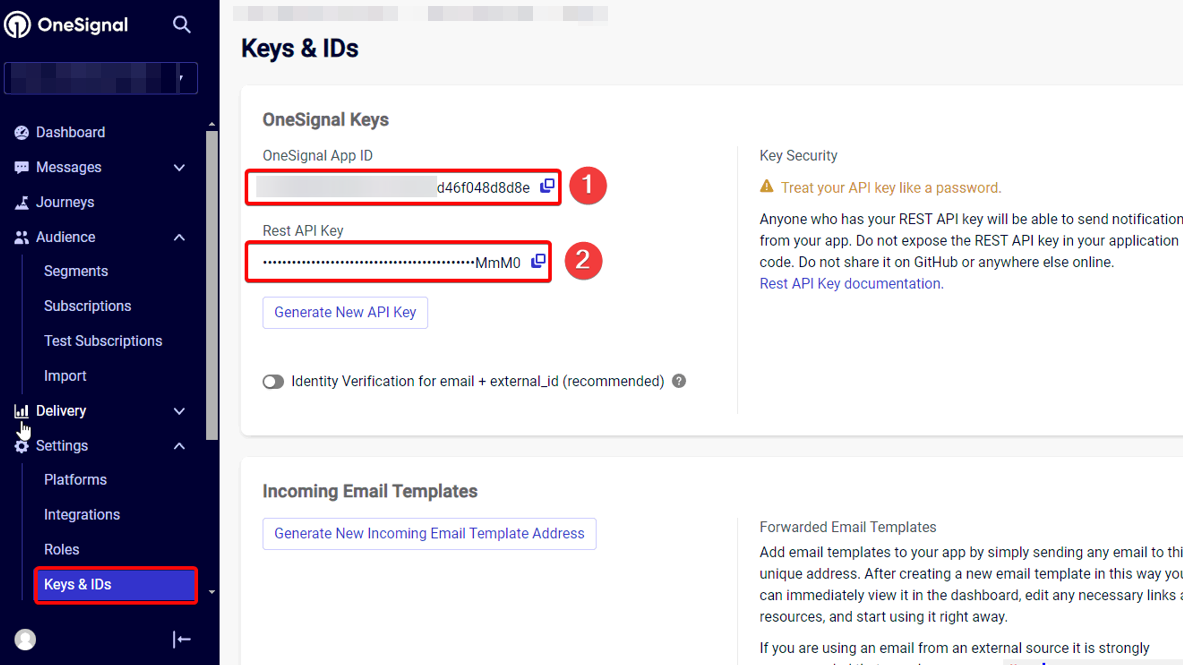
Task: Open Platforms under Settings
Action: pos(75,480)
